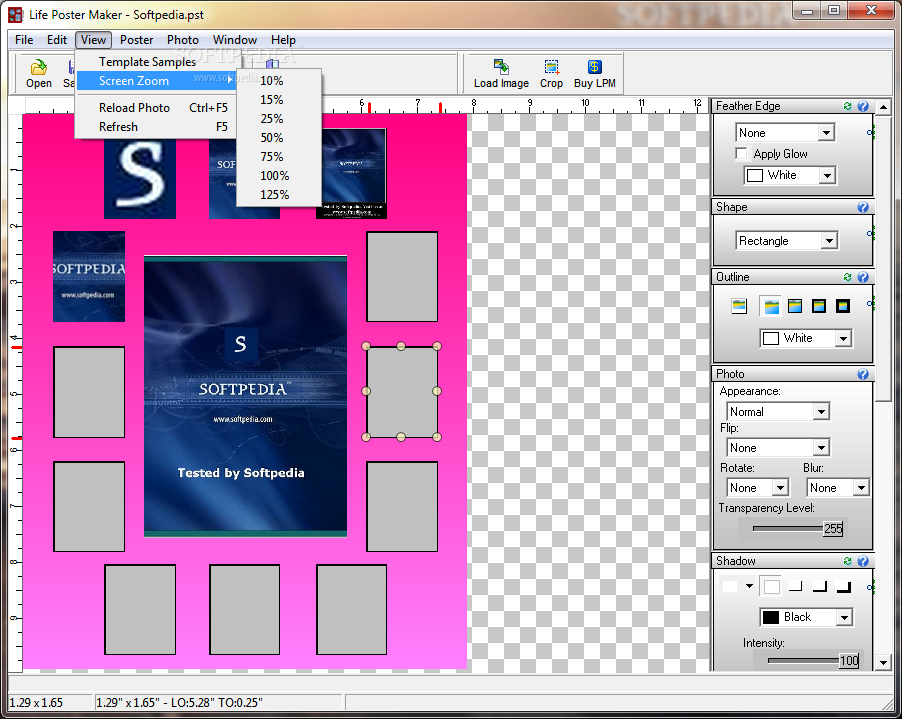Click the Feather Edge refresh icon
The image size is (902, 719).
tap(847, 106)
